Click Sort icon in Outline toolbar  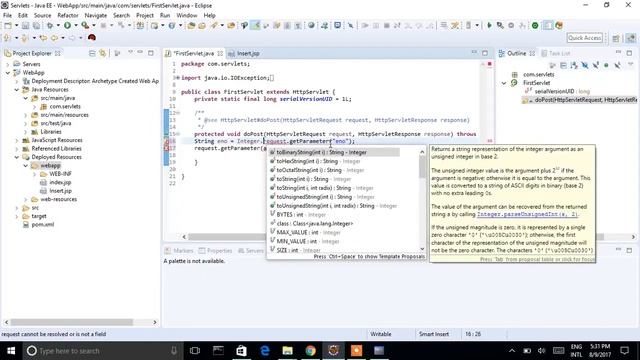tap(574, 65)
